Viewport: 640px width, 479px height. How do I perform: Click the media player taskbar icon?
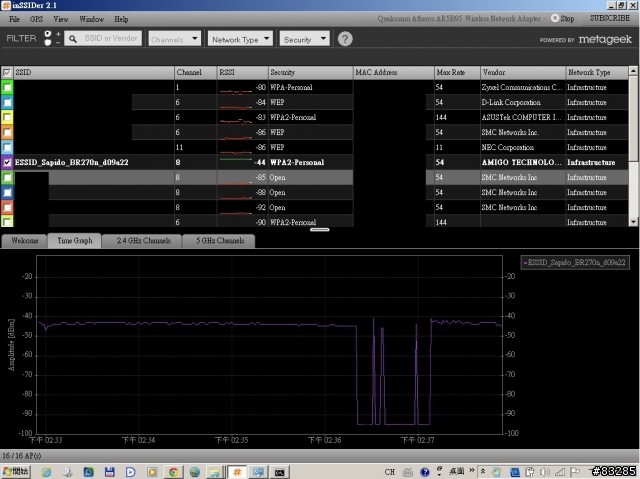(152, 472)
